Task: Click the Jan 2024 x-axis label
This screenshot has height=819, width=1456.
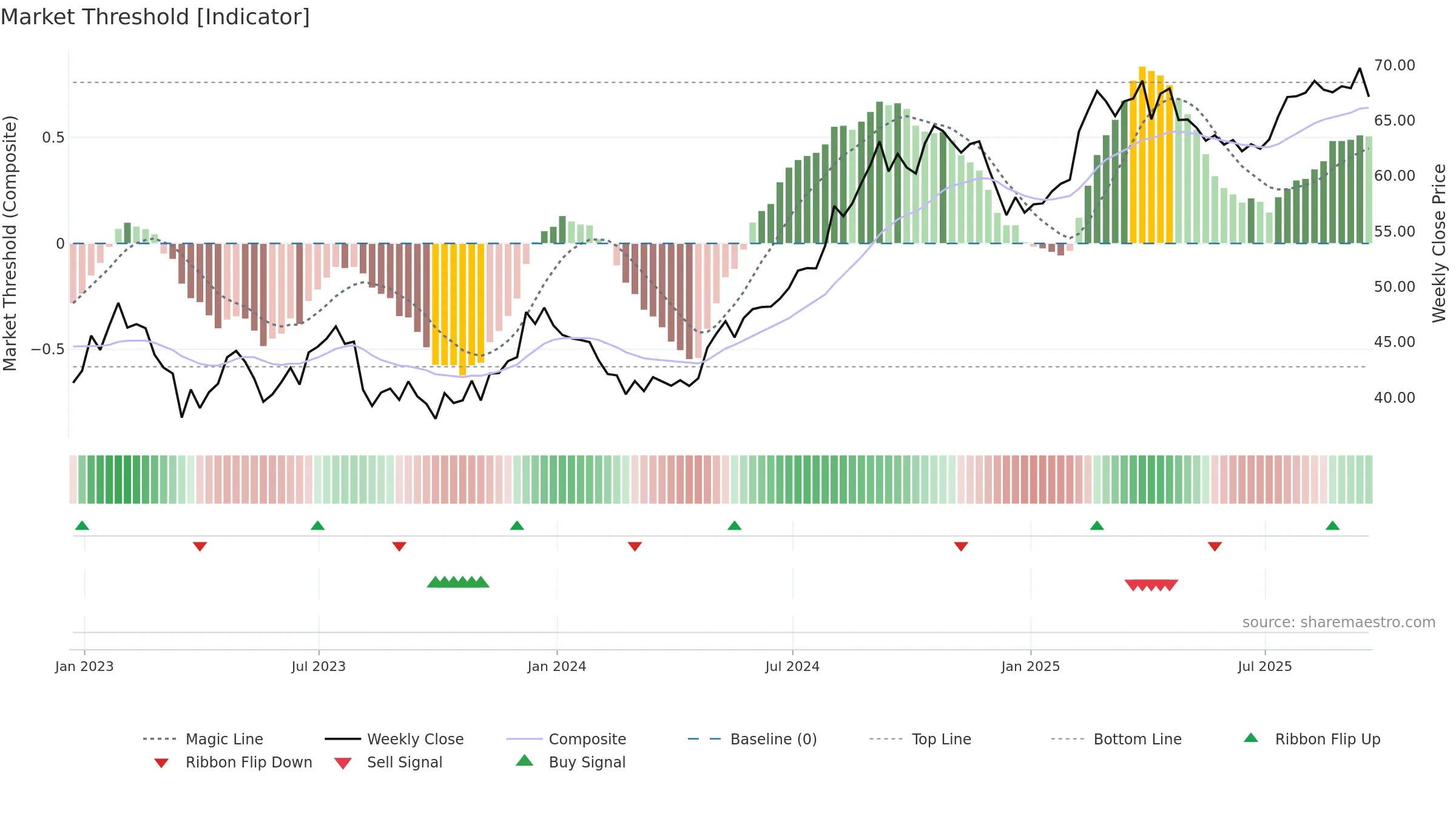Action: click(557, 667)
